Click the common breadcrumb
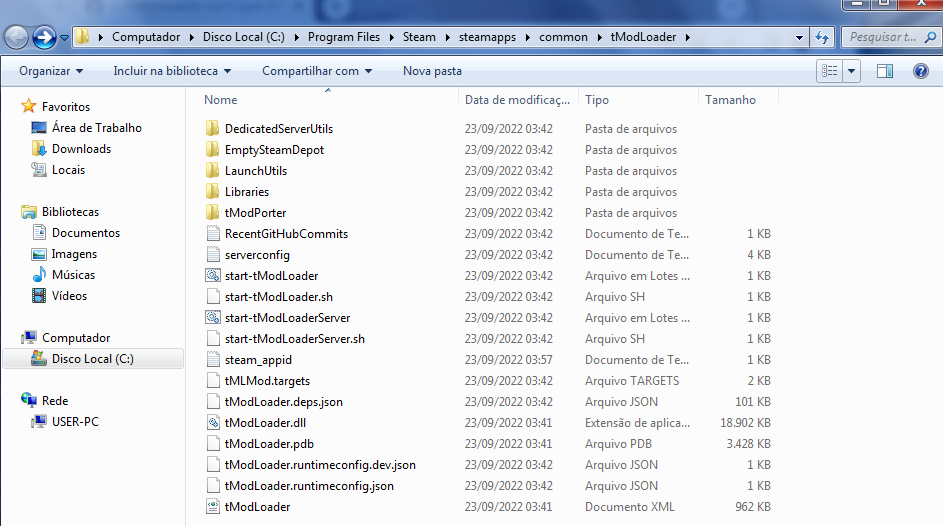Screen dimensions: 943x526 point(563,37)
